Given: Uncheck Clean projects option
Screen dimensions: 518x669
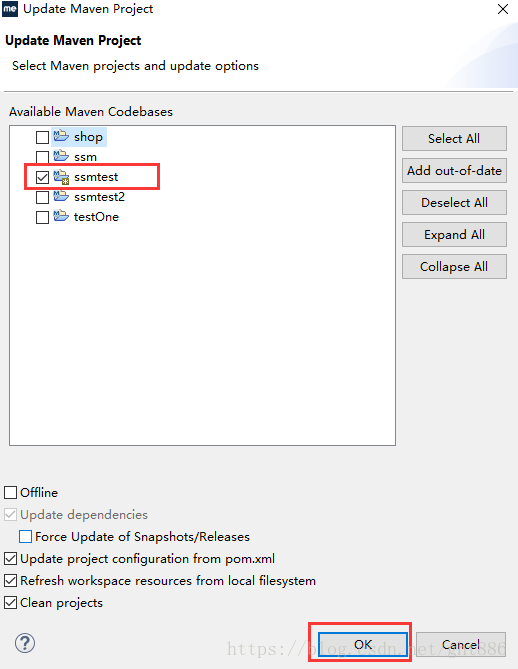Looking at the screenshot, I should (x=10, y=603).
